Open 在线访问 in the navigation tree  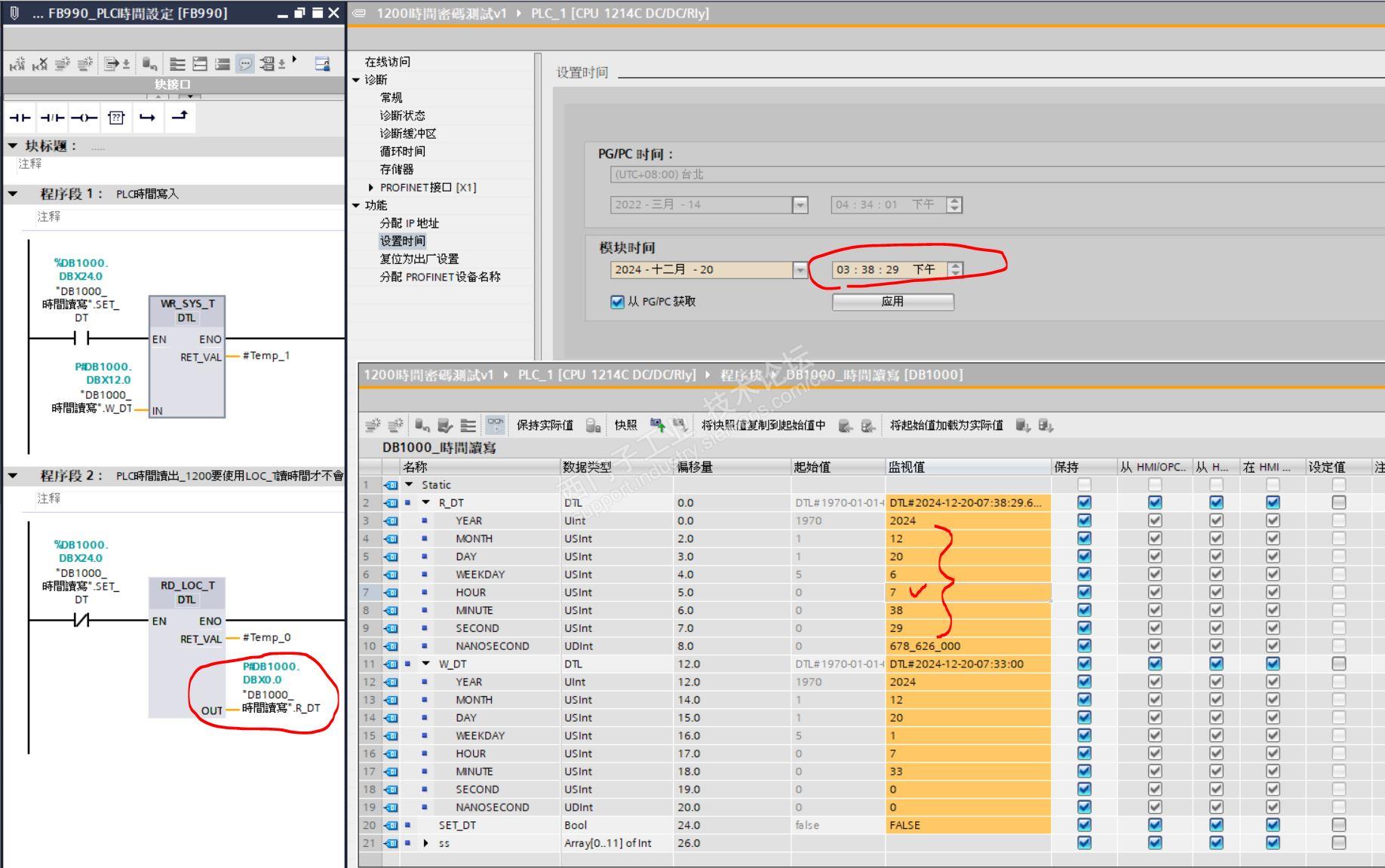[388, 62]
